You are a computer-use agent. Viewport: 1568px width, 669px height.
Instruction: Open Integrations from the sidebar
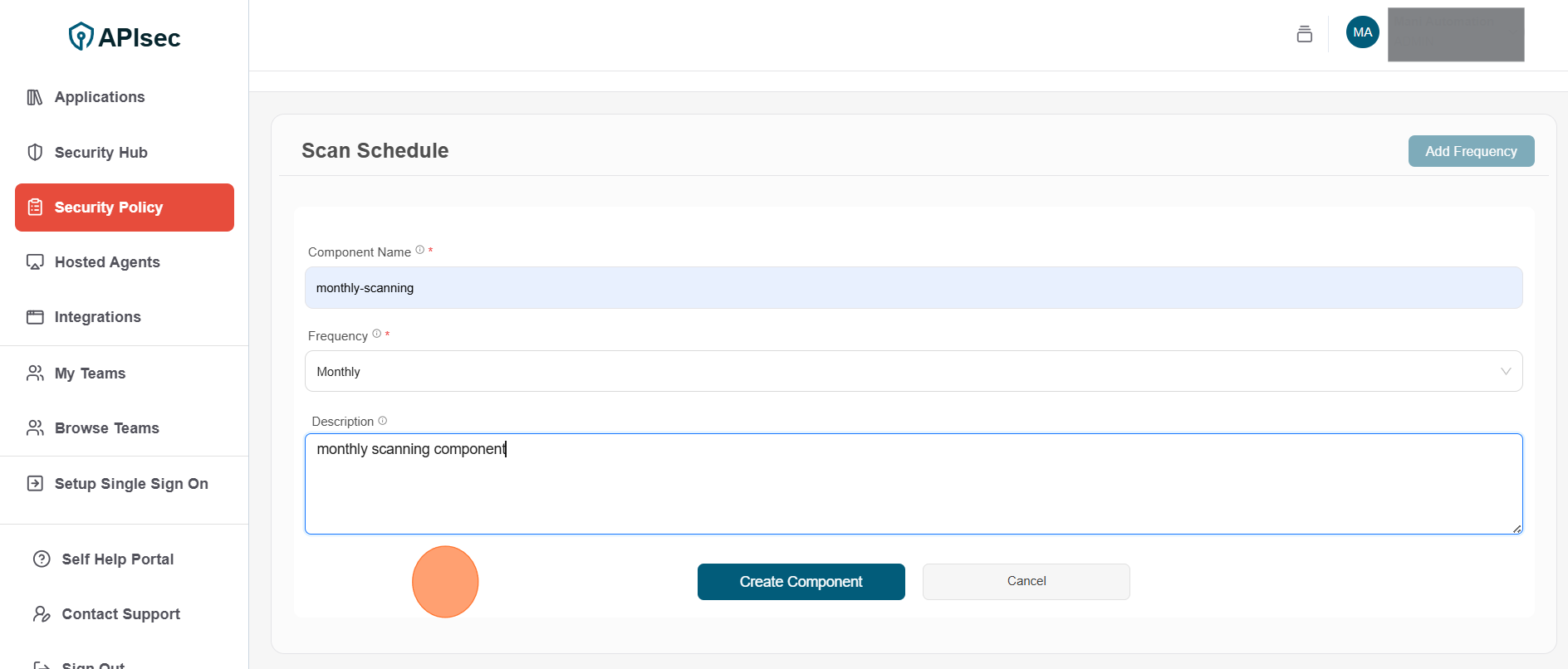point(97,317)
